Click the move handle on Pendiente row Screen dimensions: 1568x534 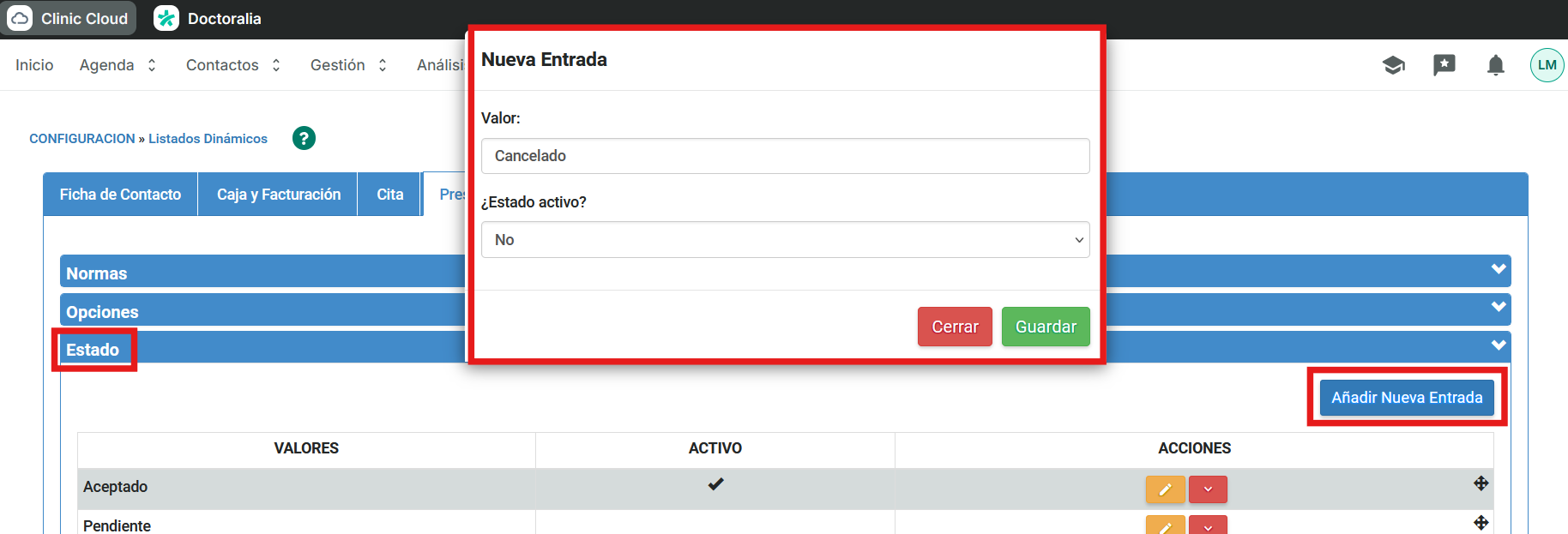click(1481, 522)
